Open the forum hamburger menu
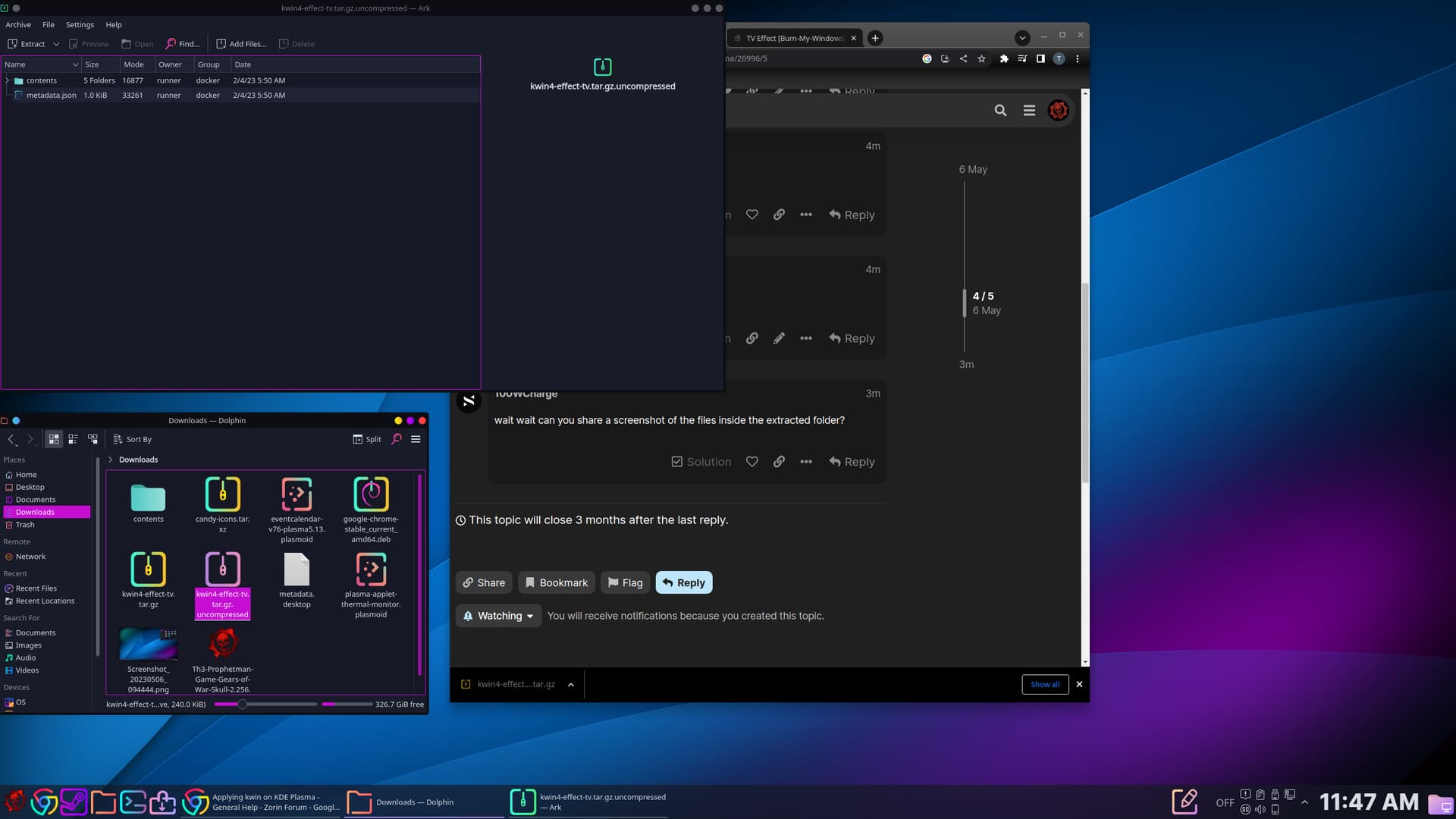The height and width of the screenshot is (819, 1456). tap(1029, 111)
